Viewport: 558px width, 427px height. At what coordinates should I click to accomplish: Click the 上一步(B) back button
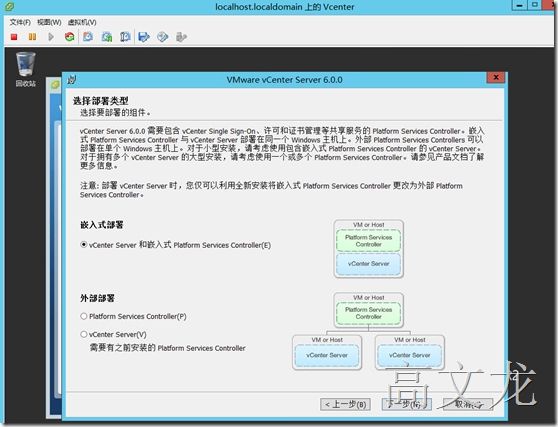coord(345,404)
